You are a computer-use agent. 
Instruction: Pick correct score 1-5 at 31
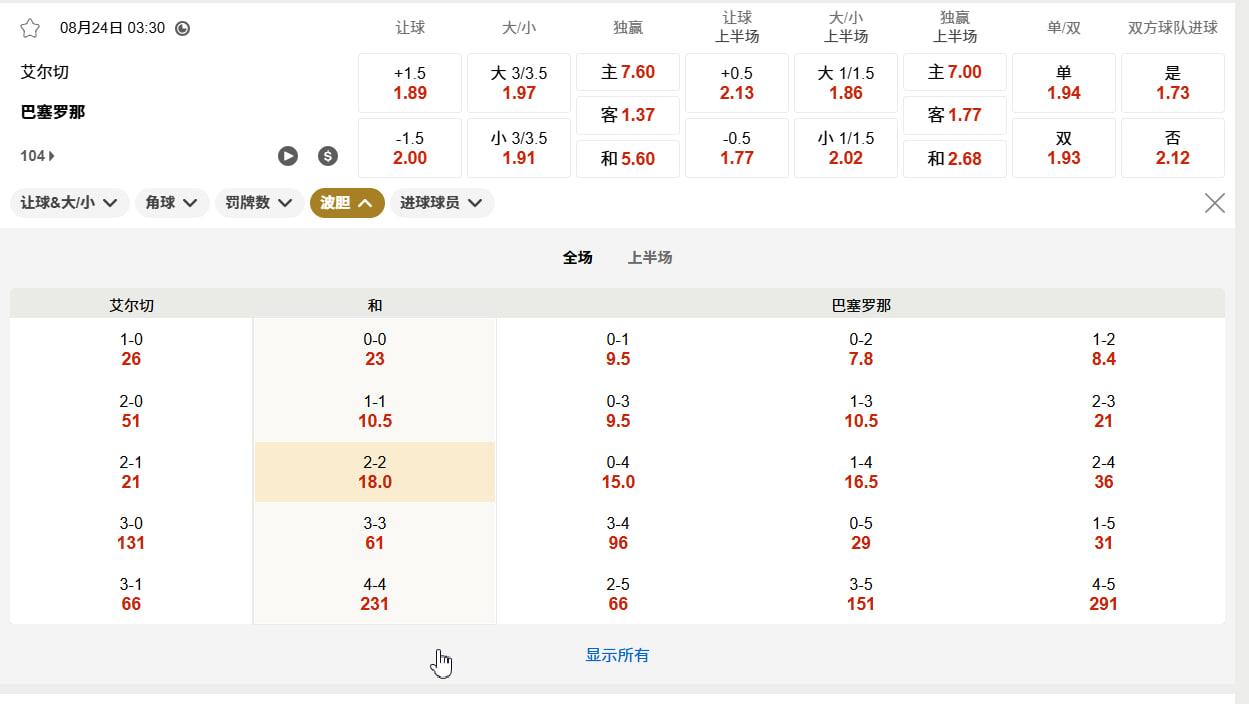1104,533
